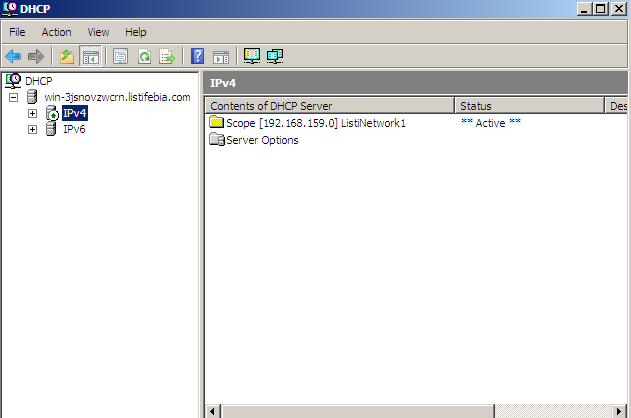This screenshot has height=418, width=631.
Task: Close the DHCP window
Action: (619, 8)
